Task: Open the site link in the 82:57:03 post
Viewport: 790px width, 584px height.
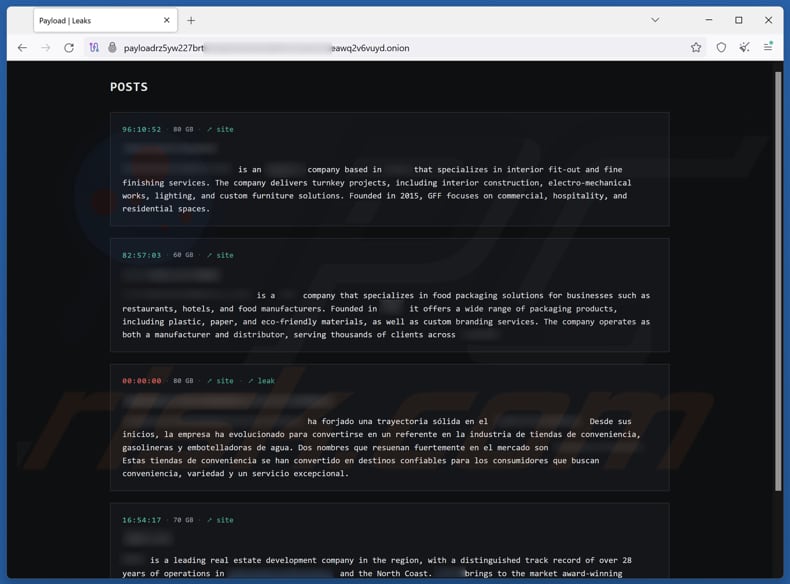Action: tap(220, 255)
